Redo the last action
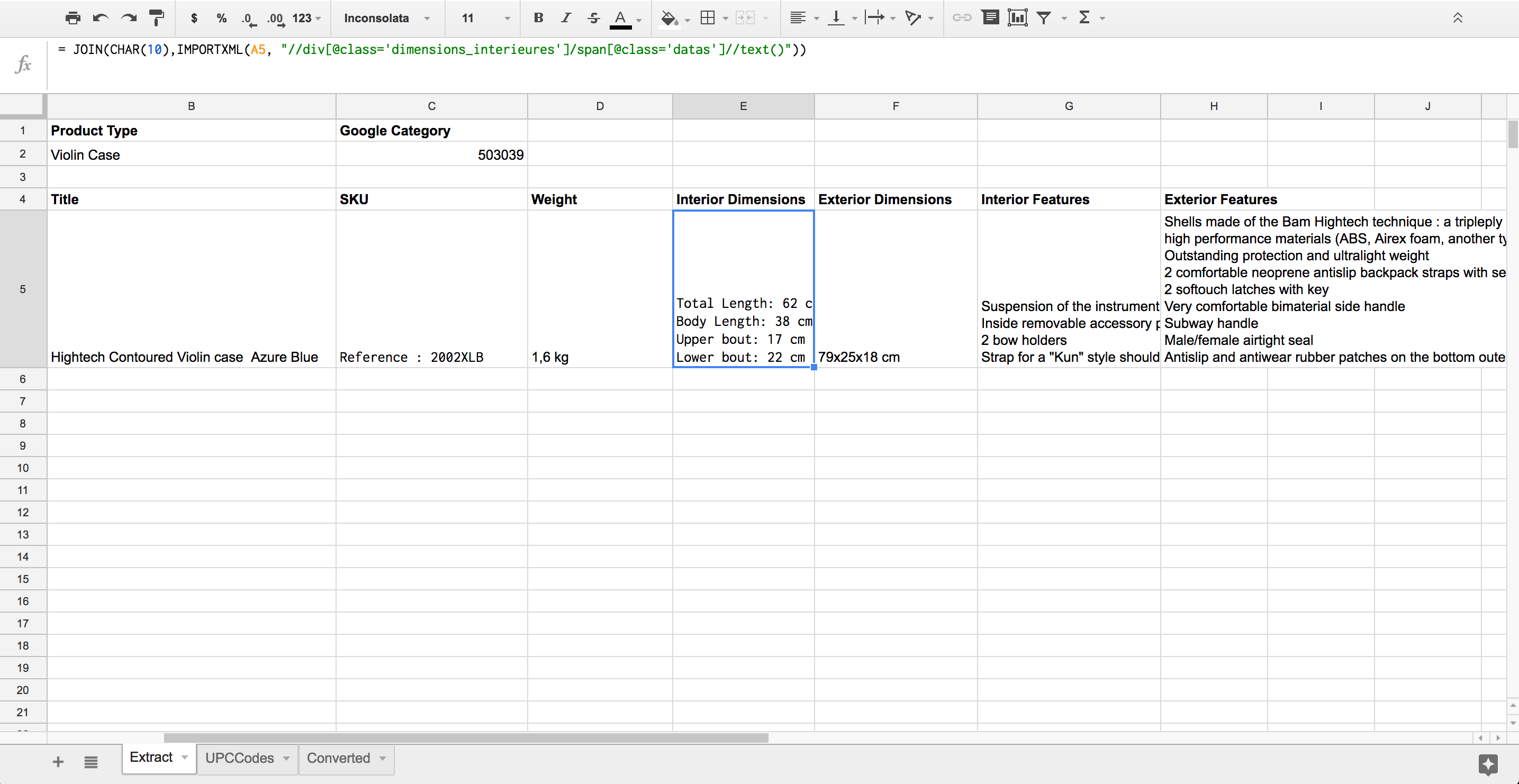 129,19
